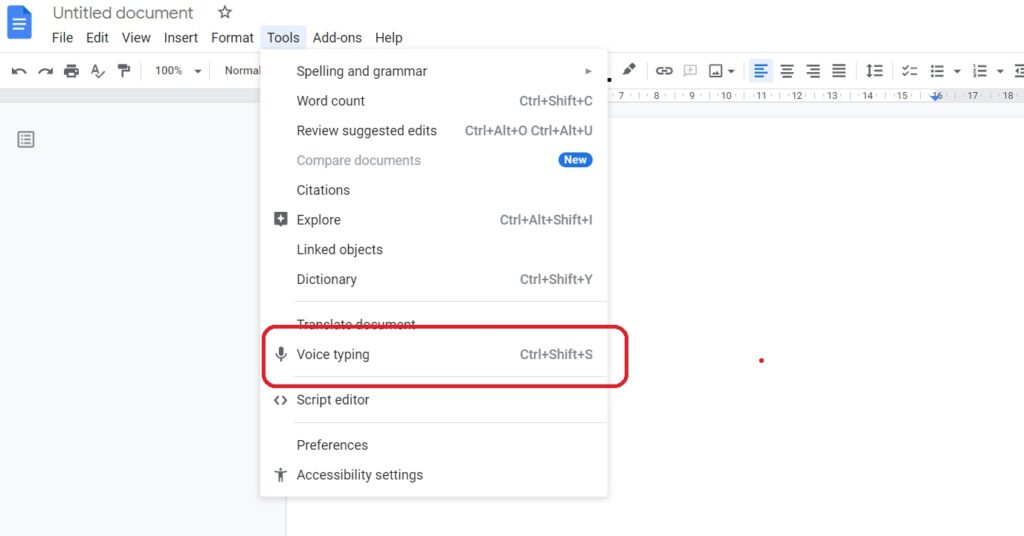Start Voice typing
This screenshot has width=1024, height=536.
pos(434,355)
